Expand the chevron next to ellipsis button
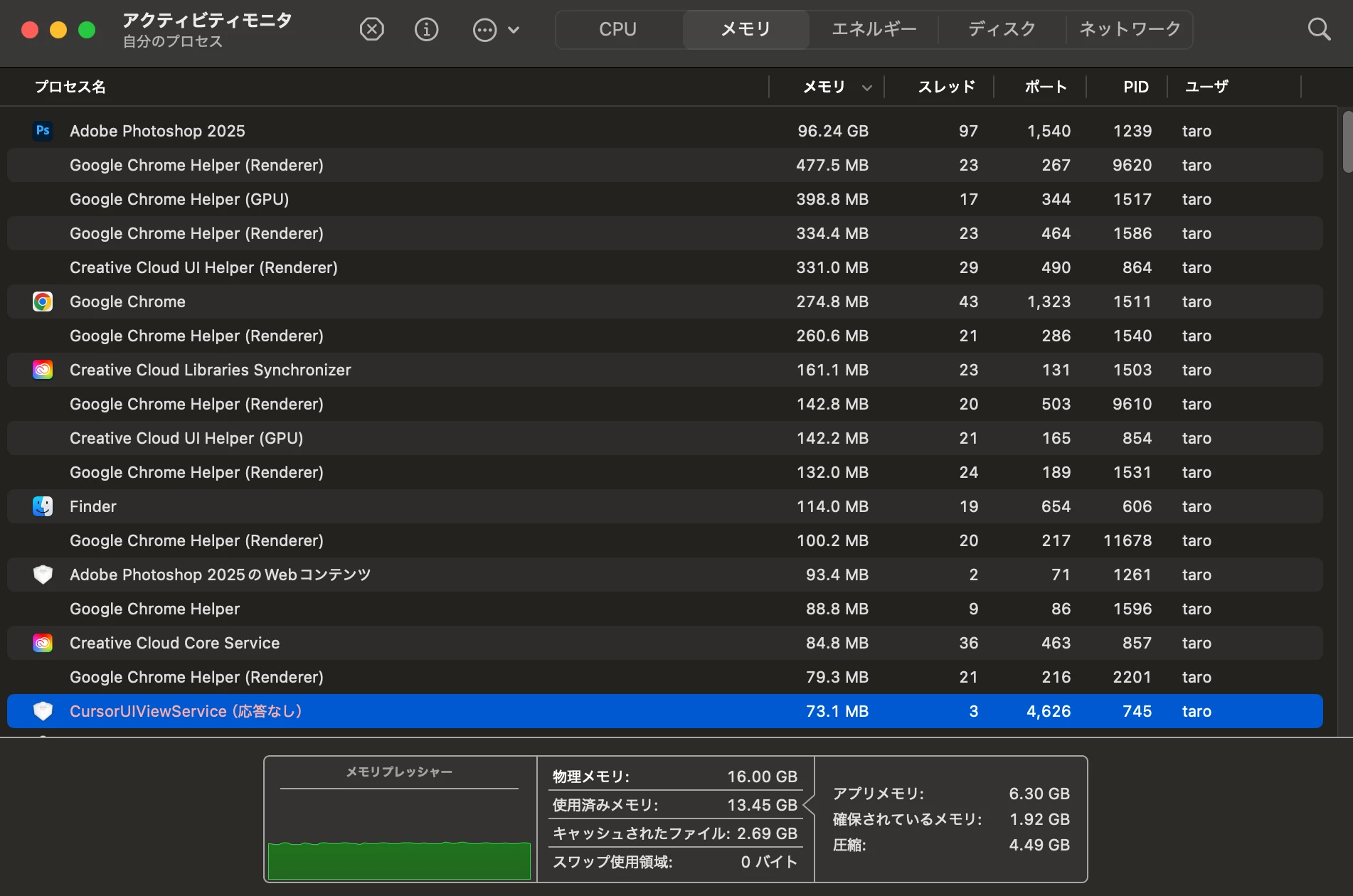Screen dimensions: 1353x896 (x=514, y=30)
